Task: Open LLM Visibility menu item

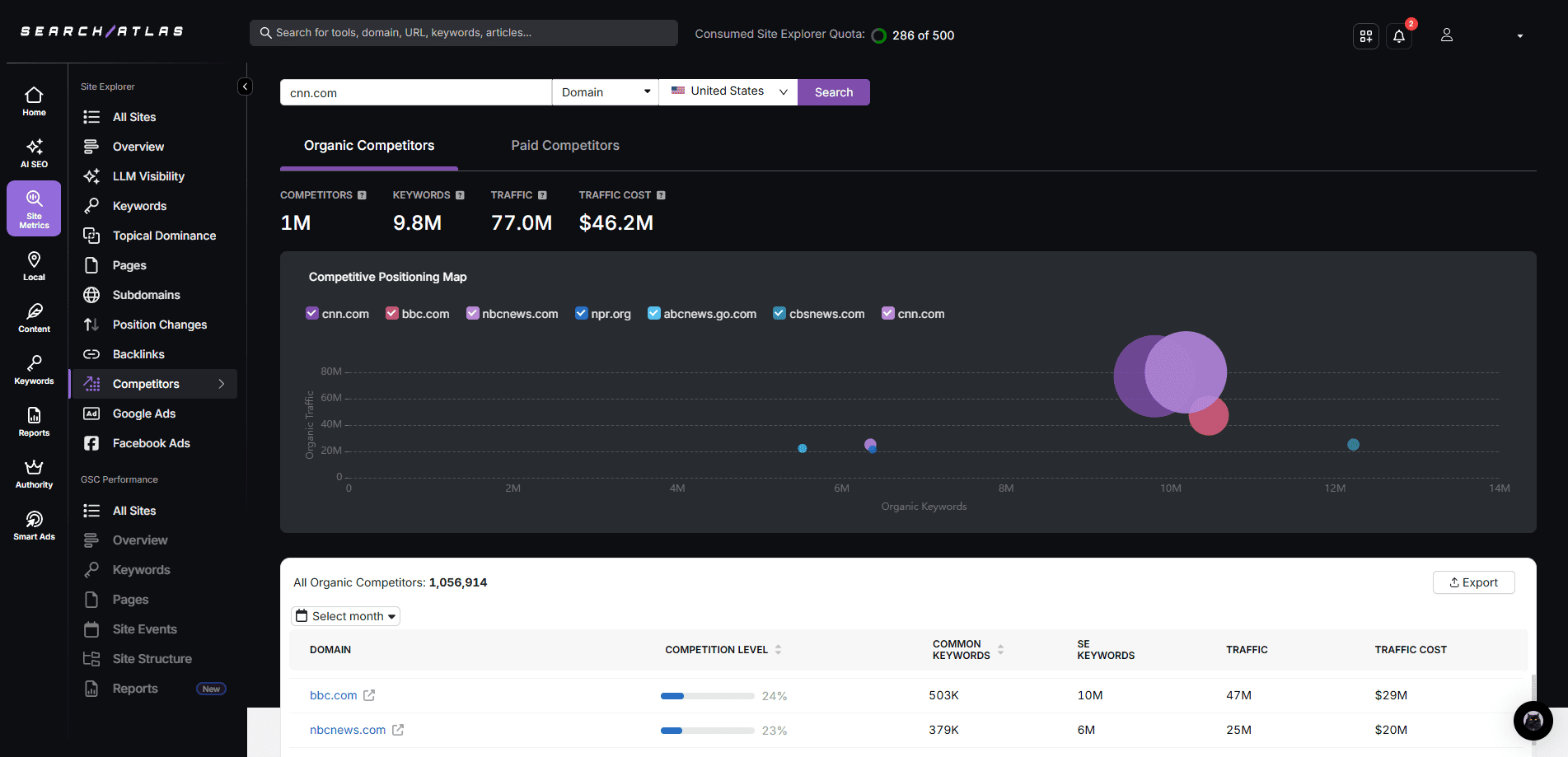Action: [x=148, y=176]
